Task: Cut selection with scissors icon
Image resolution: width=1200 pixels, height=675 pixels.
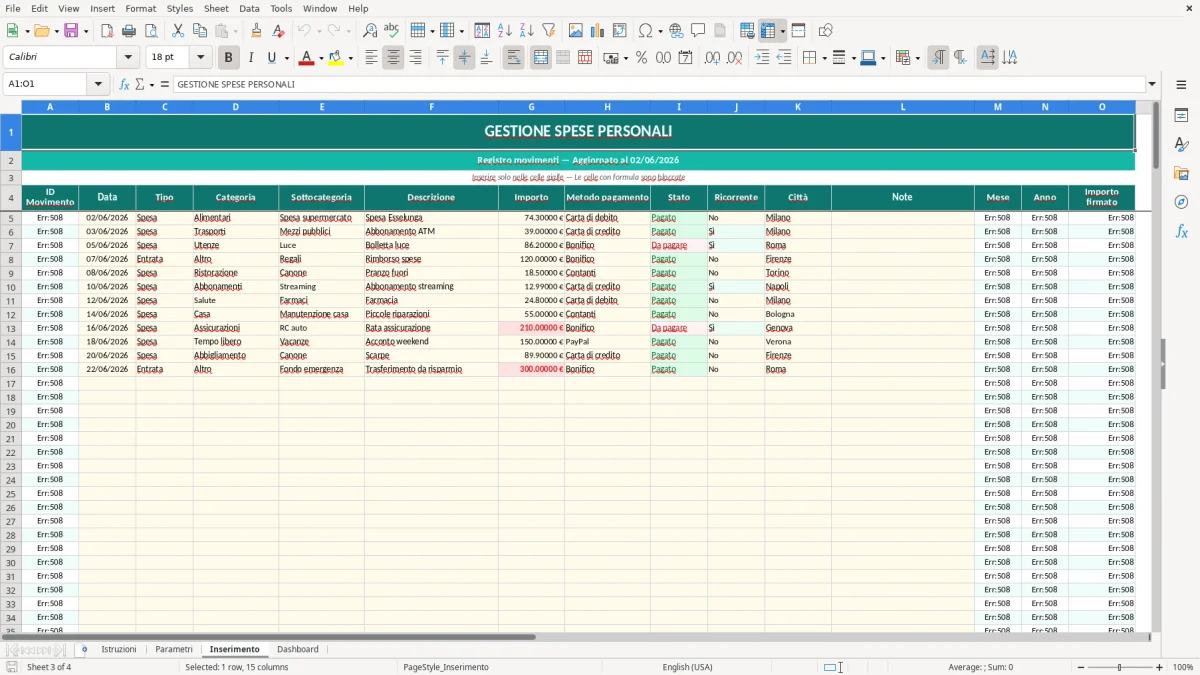Action: pyautogui.click(x=178, y=31)
